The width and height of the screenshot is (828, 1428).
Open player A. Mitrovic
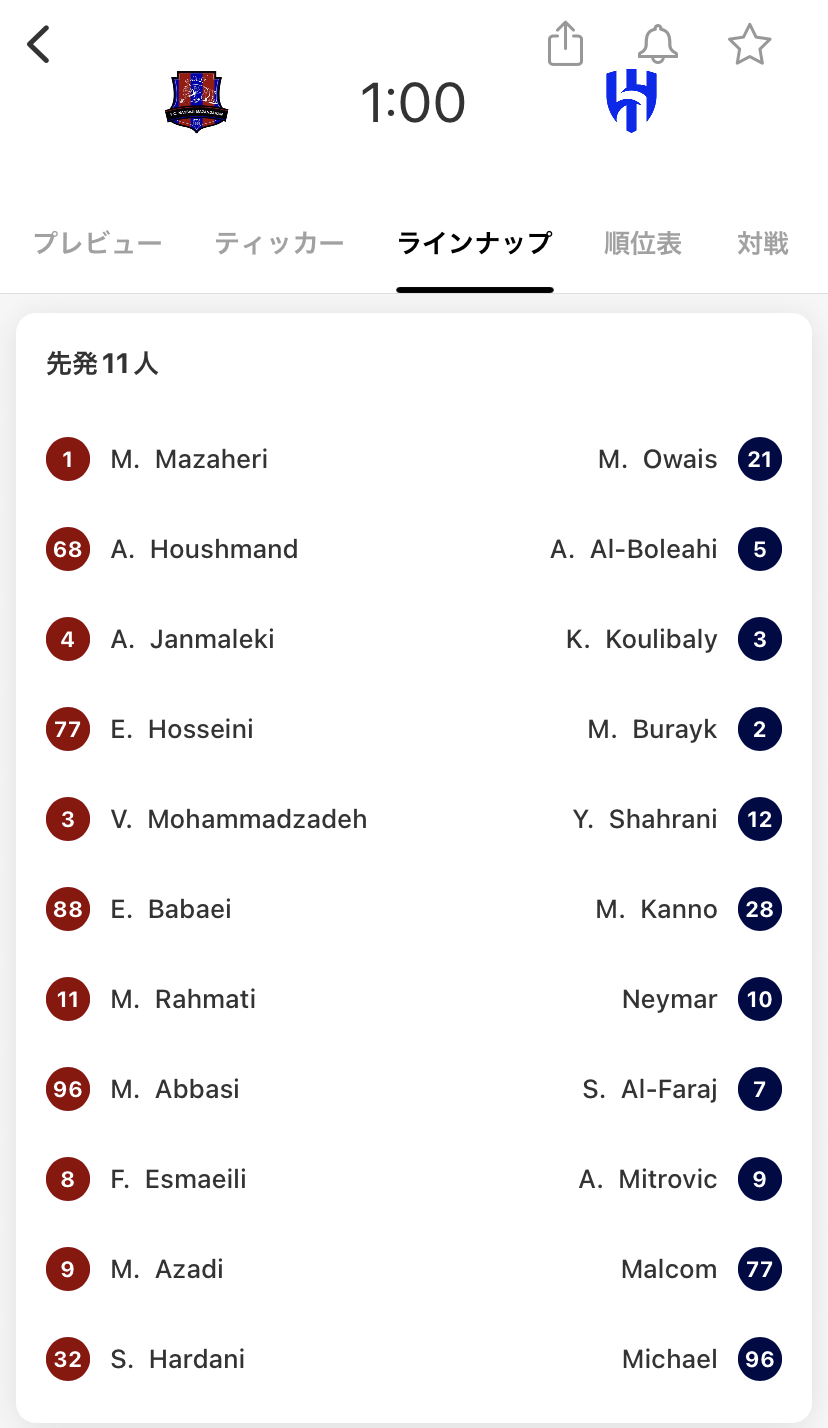point(648,1179)
